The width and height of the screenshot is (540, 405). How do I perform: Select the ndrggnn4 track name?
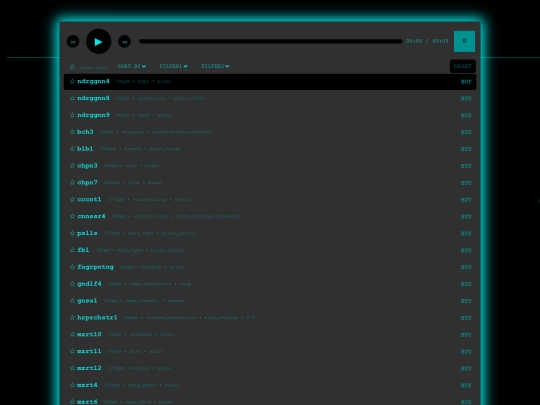click(x=93, y=82)
